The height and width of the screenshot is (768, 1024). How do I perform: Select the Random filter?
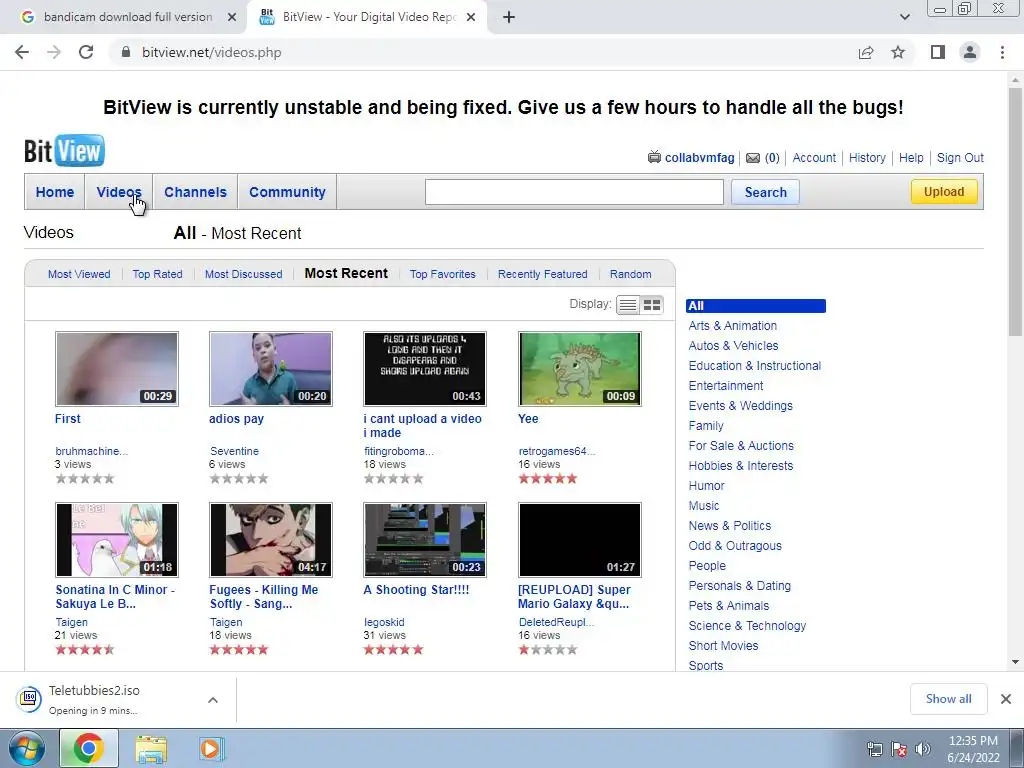pyautogui.click(x=630, y=274)
